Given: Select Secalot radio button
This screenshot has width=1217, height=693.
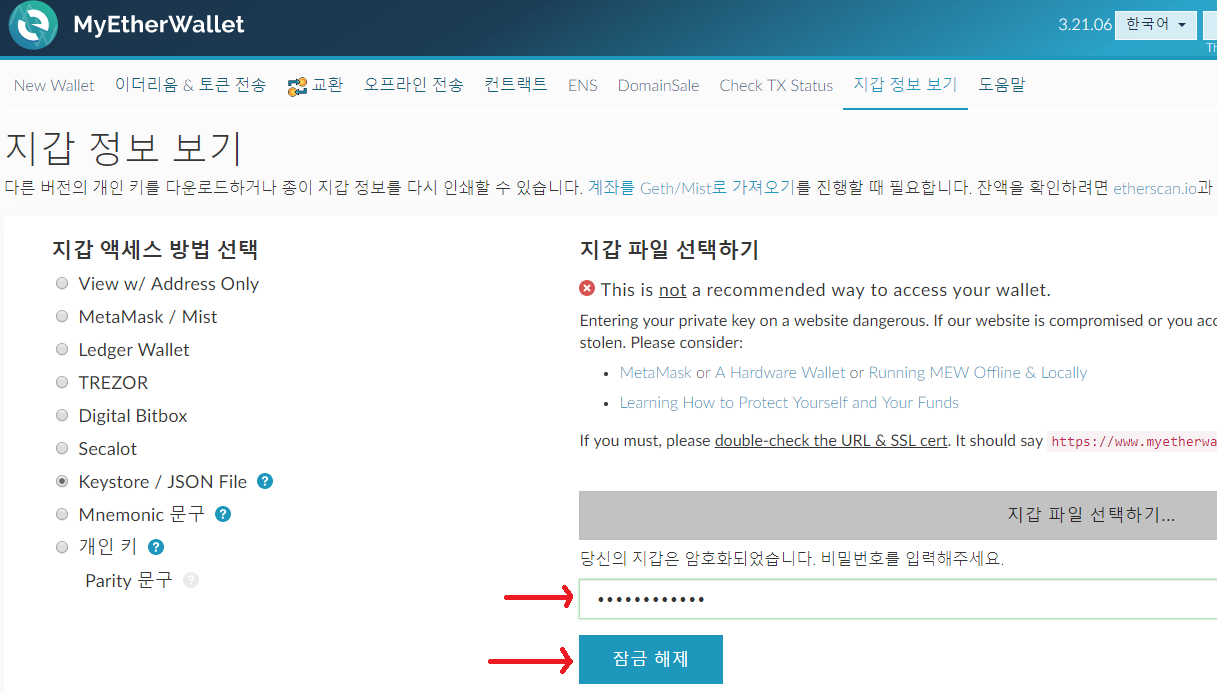Looking at the screenshot, I should (62, 449).
